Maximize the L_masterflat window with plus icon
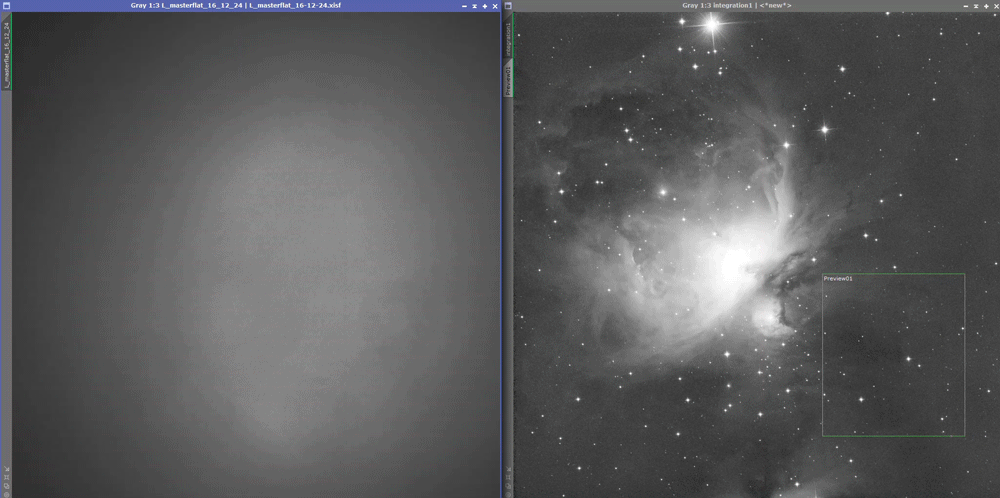 485,6
